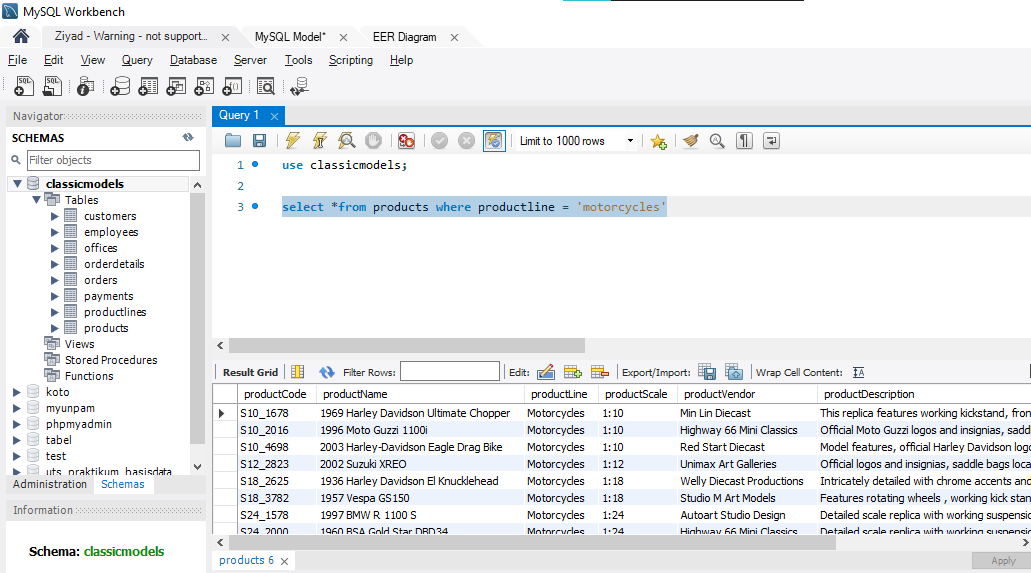Open an SQL script file icon
This screenshot has width=1031, height=573.
coord(53,86)
